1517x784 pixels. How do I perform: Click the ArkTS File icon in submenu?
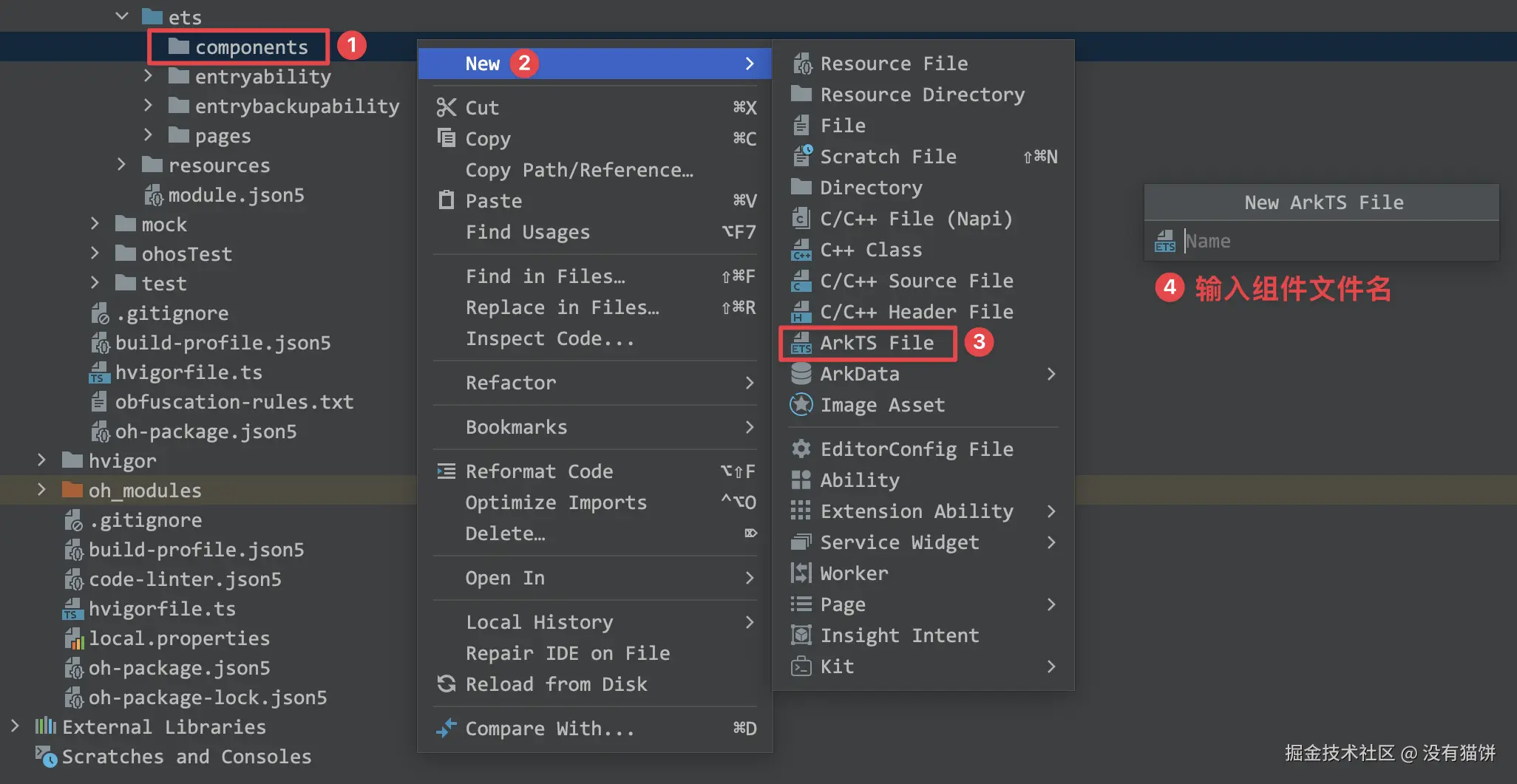tap(801, 343)
